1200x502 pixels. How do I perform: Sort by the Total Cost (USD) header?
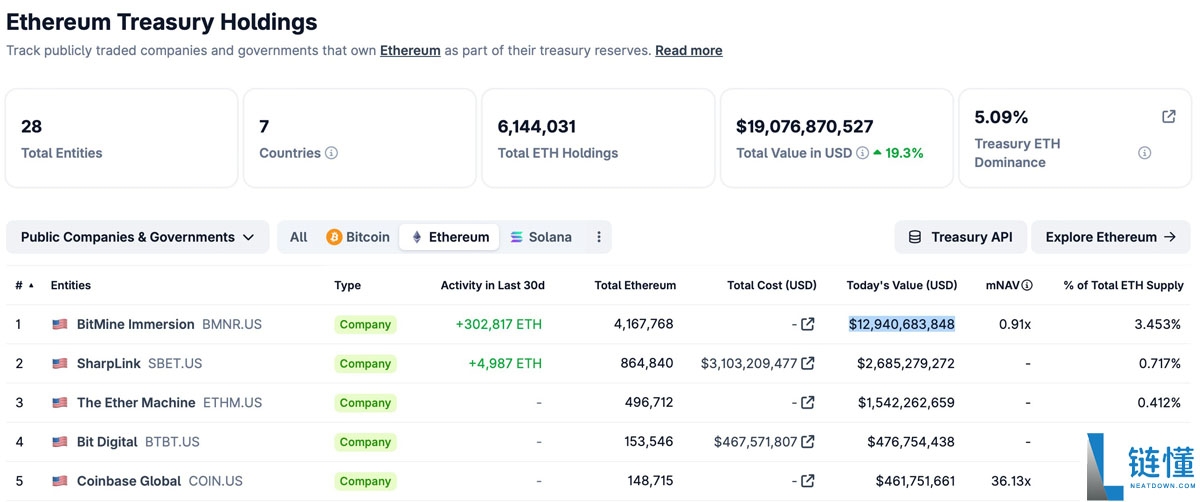click(772, 286)
